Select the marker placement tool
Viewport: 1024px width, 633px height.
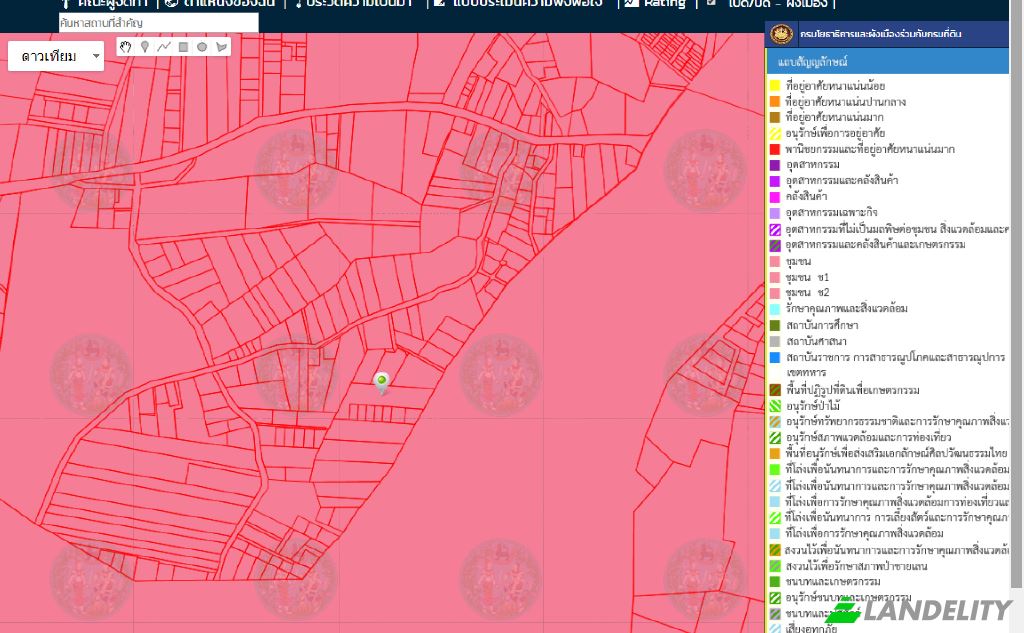pyautogui.click(x=144, y=46)
